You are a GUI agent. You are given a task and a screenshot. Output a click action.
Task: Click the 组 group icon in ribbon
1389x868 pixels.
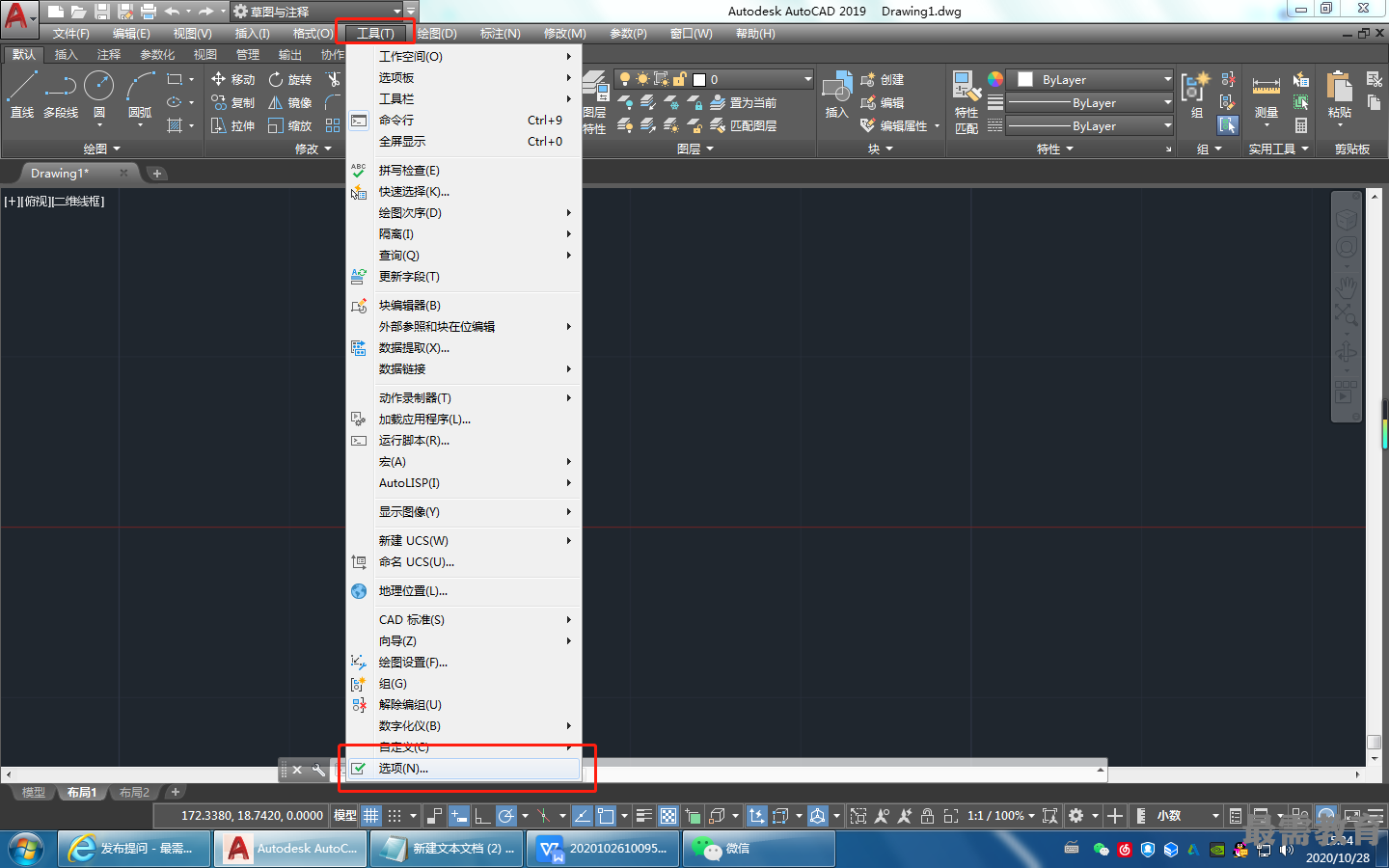coord(1195,95)
